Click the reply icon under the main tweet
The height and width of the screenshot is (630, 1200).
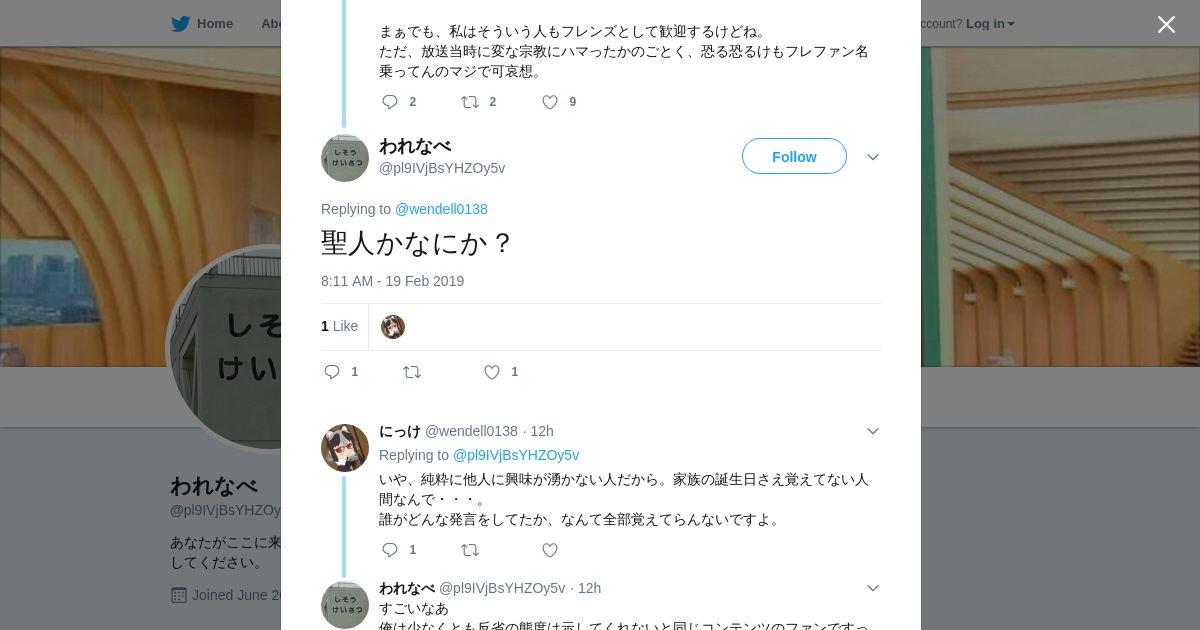(332, 372)
